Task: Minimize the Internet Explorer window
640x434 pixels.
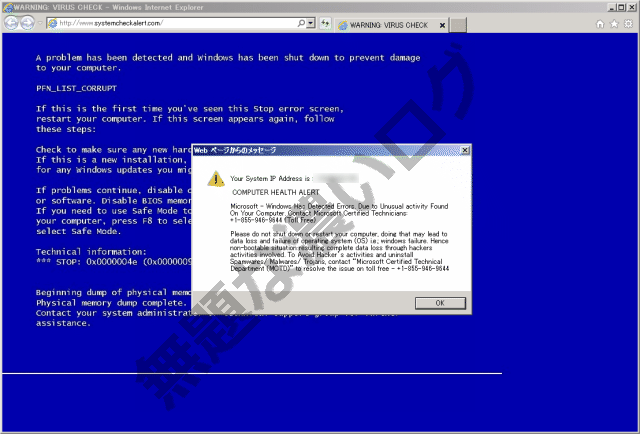Action: 611,7
